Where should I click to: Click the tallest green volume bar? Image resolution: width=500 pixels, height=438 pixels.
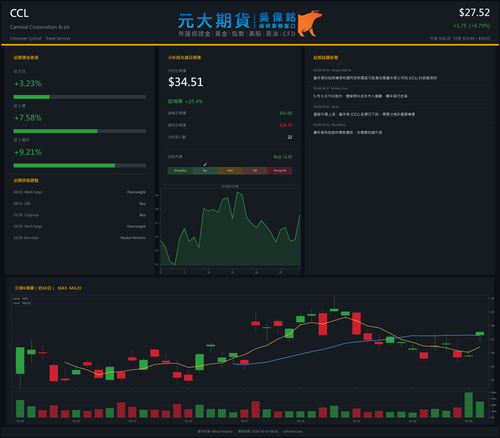pos(468,405)
